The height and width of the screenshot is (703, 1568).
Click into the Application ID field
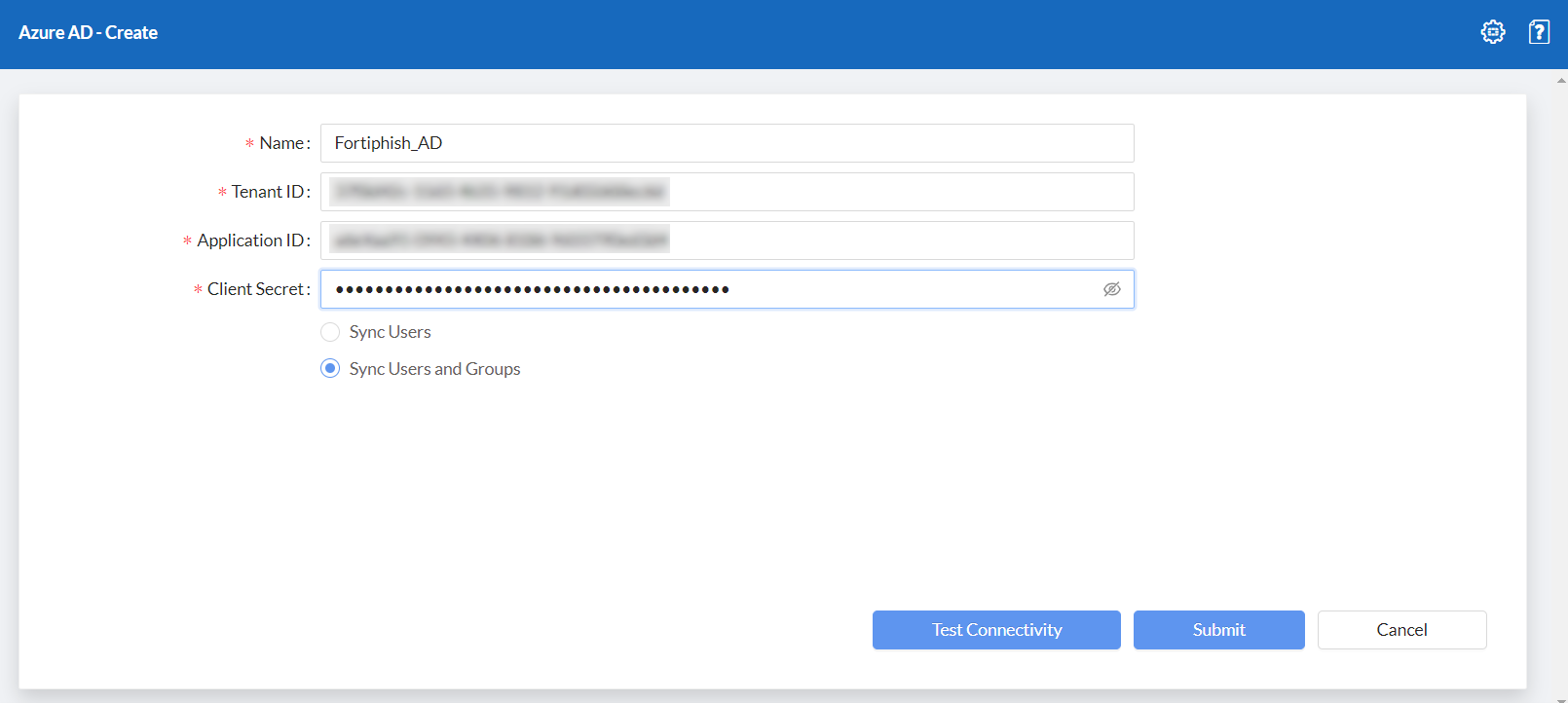pos(728,240)
